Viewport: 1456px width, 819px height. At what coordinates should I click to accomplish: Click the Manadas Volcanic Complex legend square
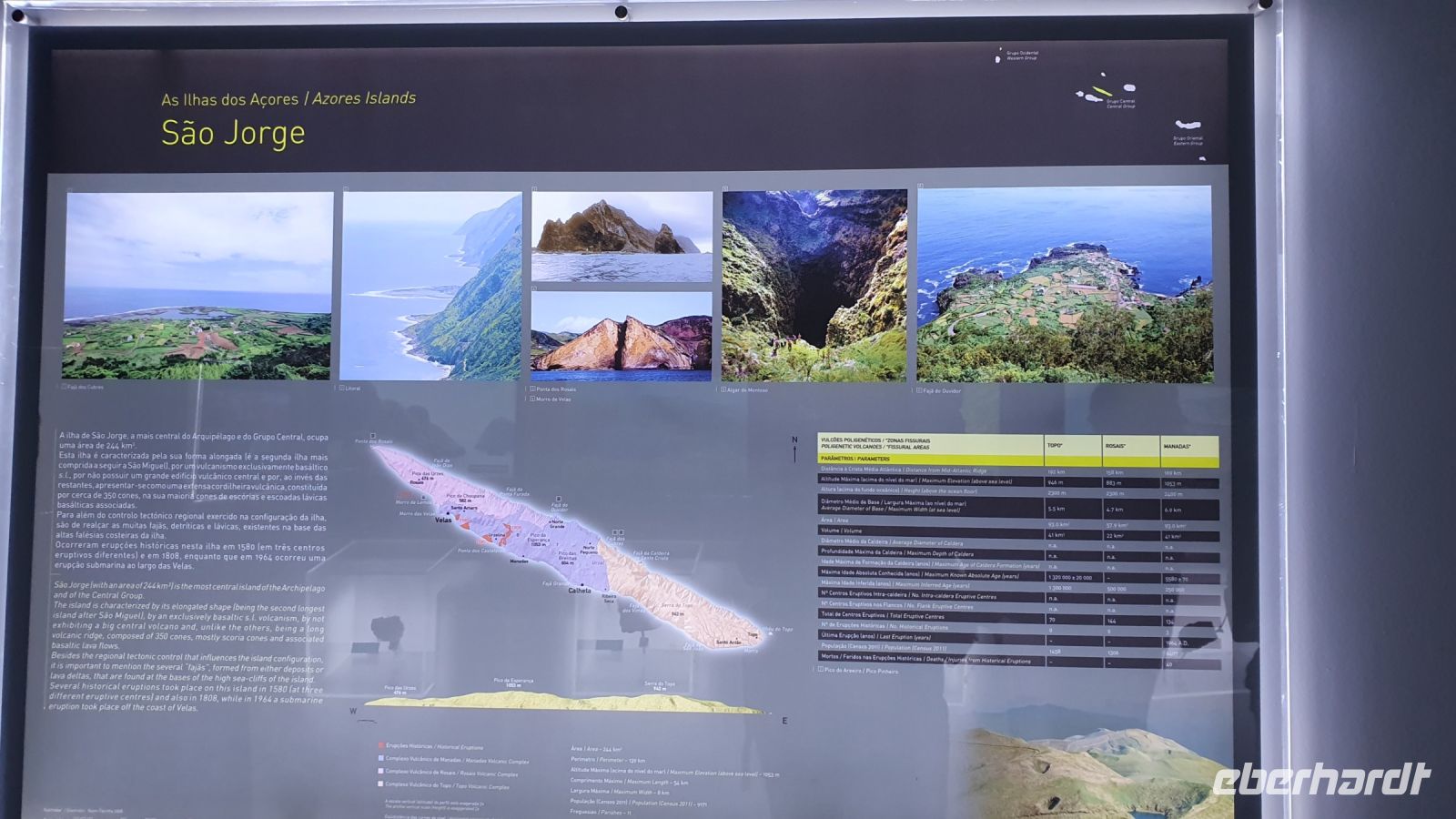click(x=380, y=759)
